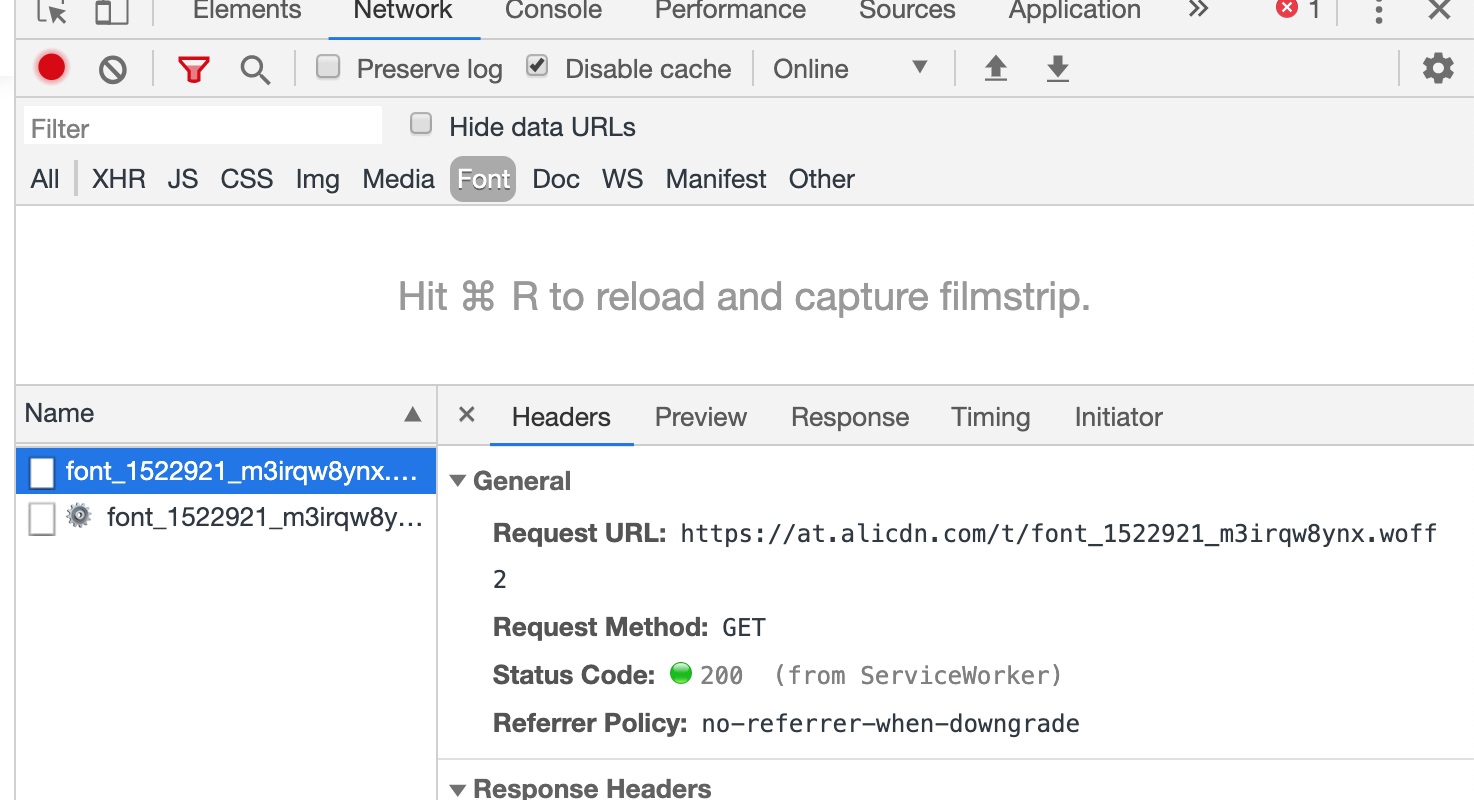Open the DevTools three-dot menu

click(x=1379, y=11)
